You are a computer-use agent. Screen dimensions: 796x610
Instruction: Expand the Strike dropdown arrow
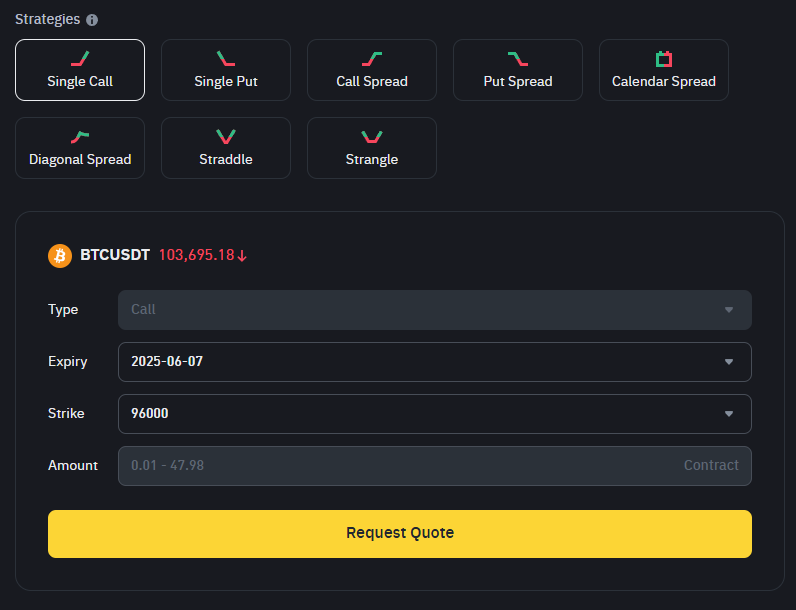point(729,414)
